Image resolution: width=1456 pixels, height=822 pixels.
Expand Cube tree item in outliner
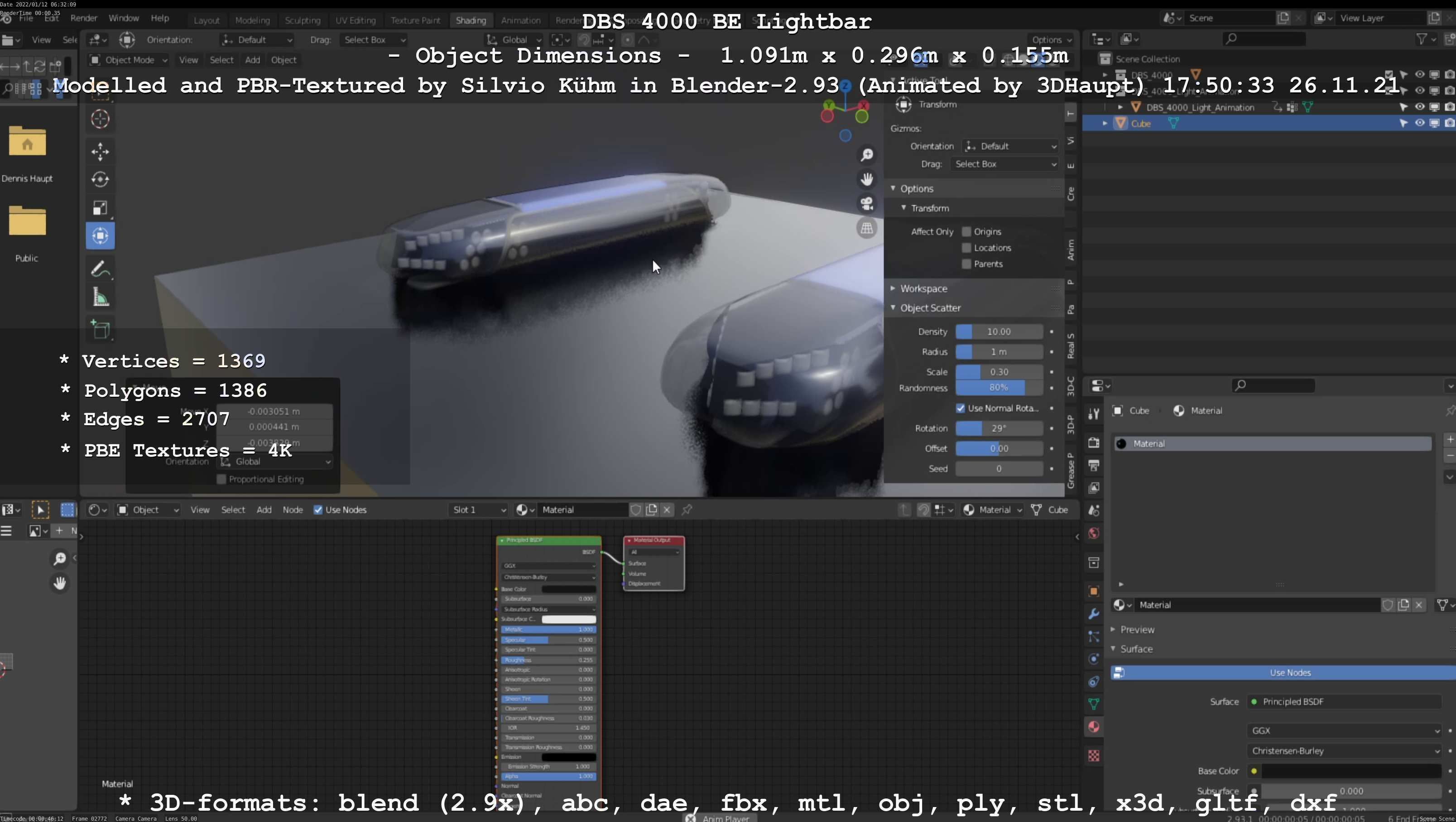pos(1105,123)
